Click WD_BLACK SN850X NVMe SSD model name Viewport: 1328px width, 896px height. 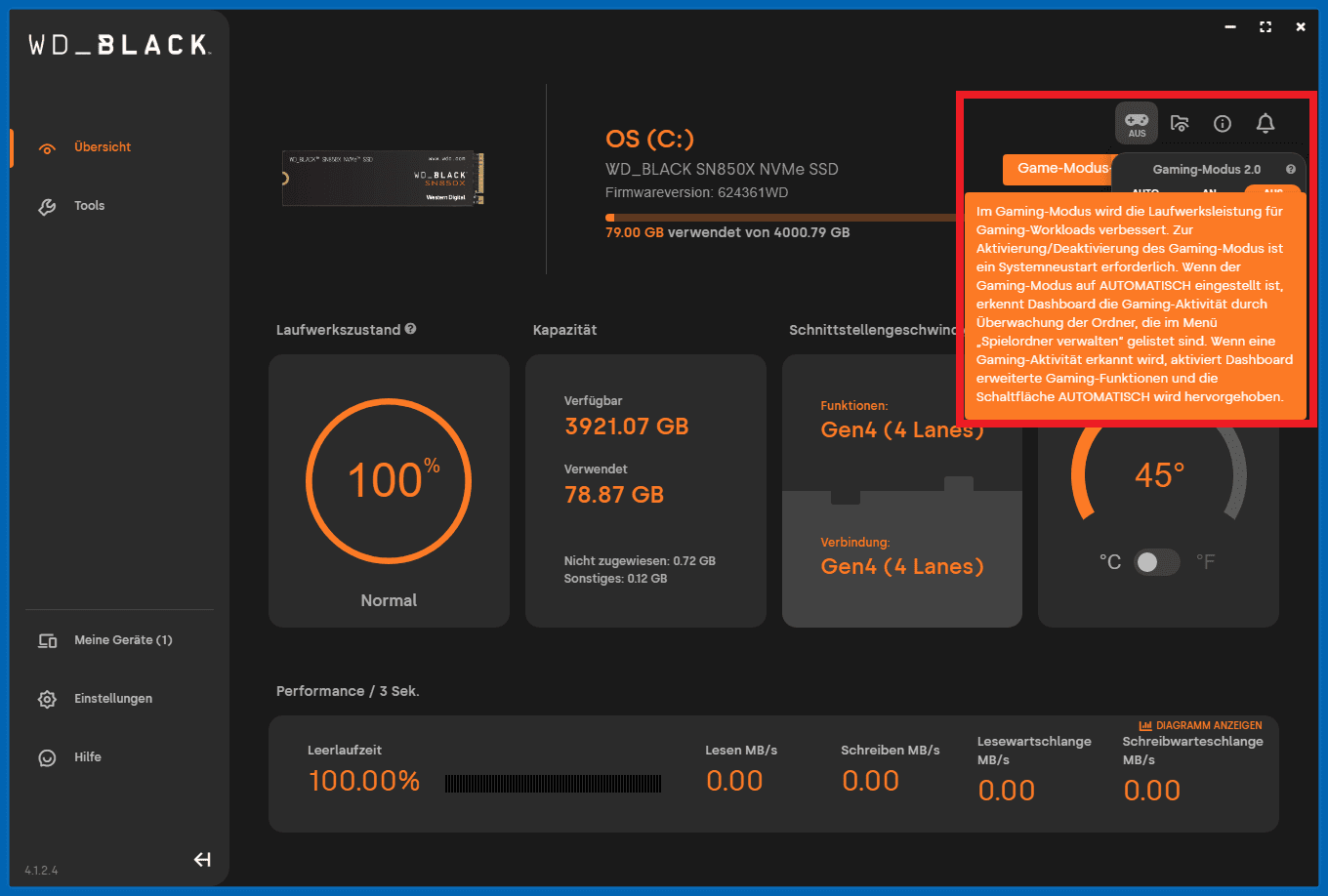(722, 169)
